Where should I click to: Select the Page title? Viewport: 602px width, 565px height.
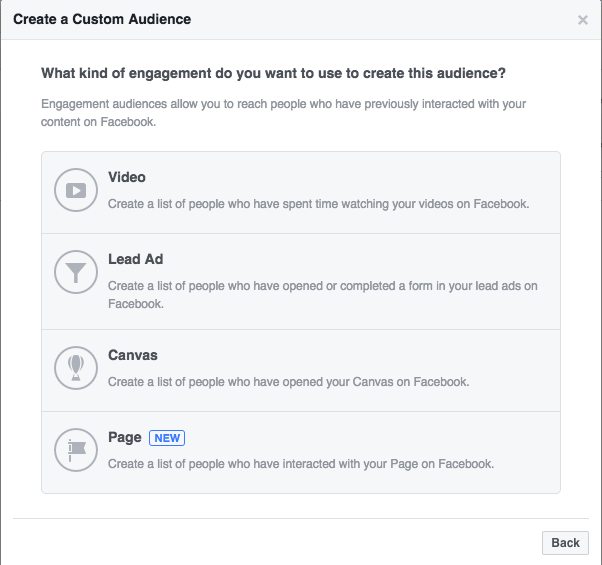tap(125, 438)
